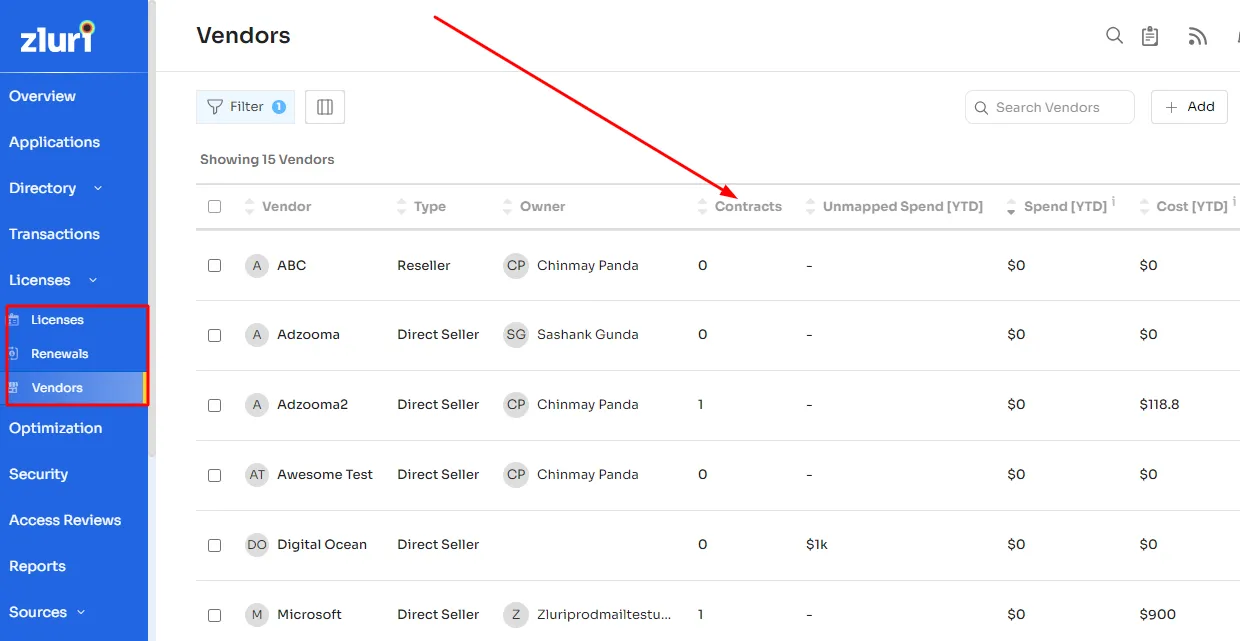Open Overview in the sidebar
1240x641 pixels.
click(42, 97)
